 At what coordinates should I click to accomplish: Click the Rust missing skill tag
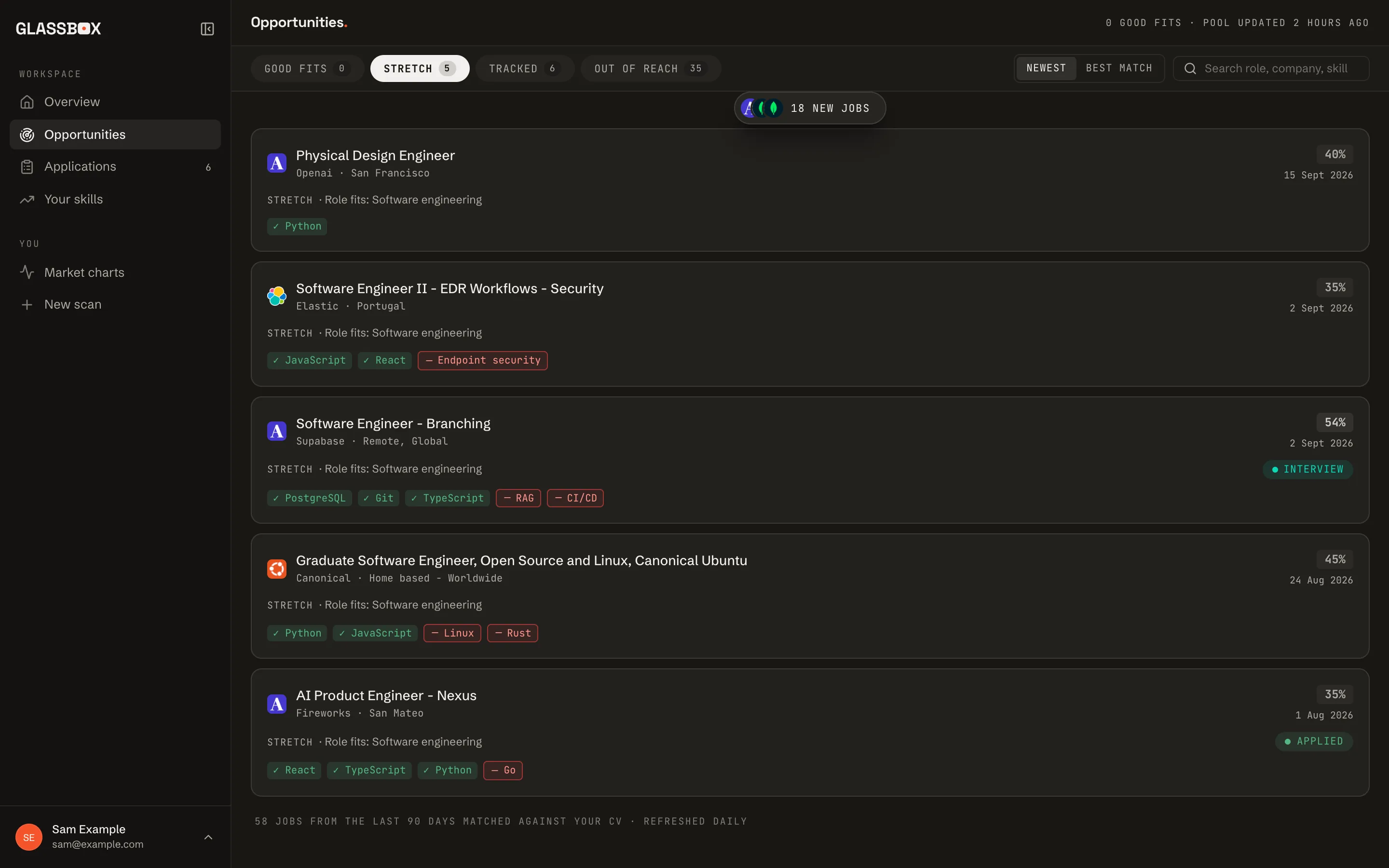pyautogui.click(x=513, y=633)
